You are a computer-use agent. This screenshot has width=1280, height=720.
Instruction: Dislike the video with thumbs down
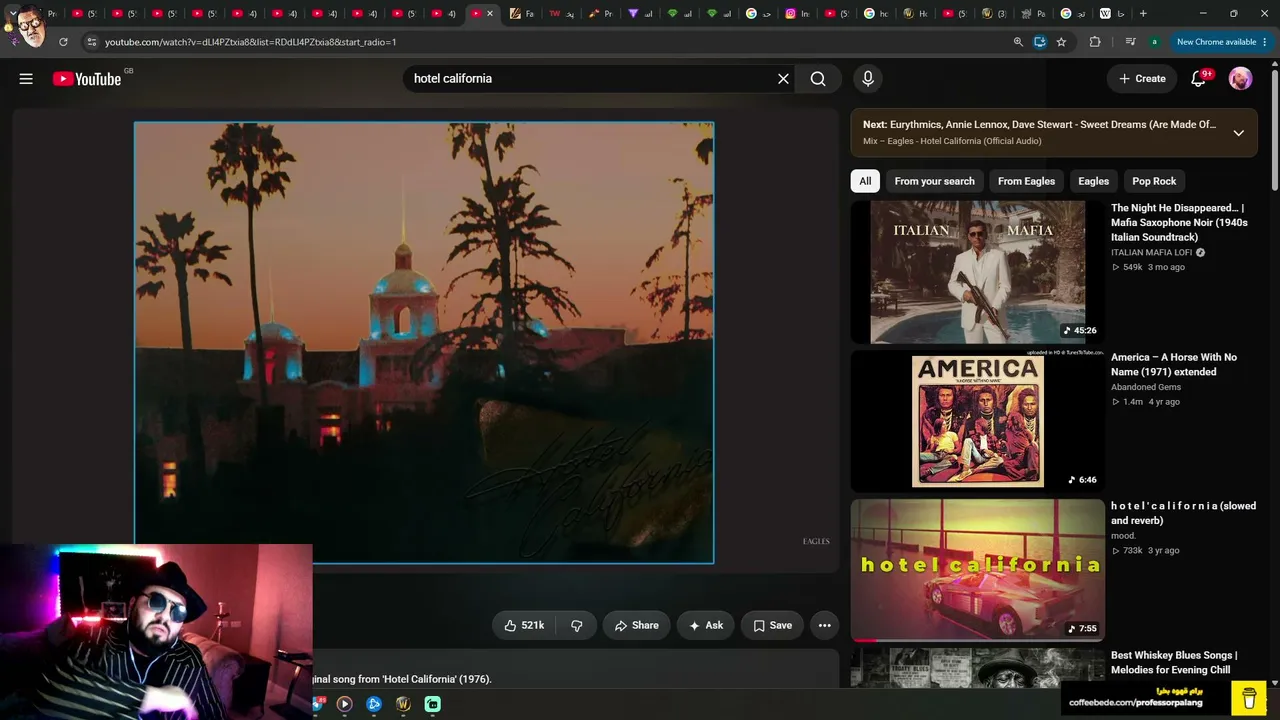pos(577,625)
